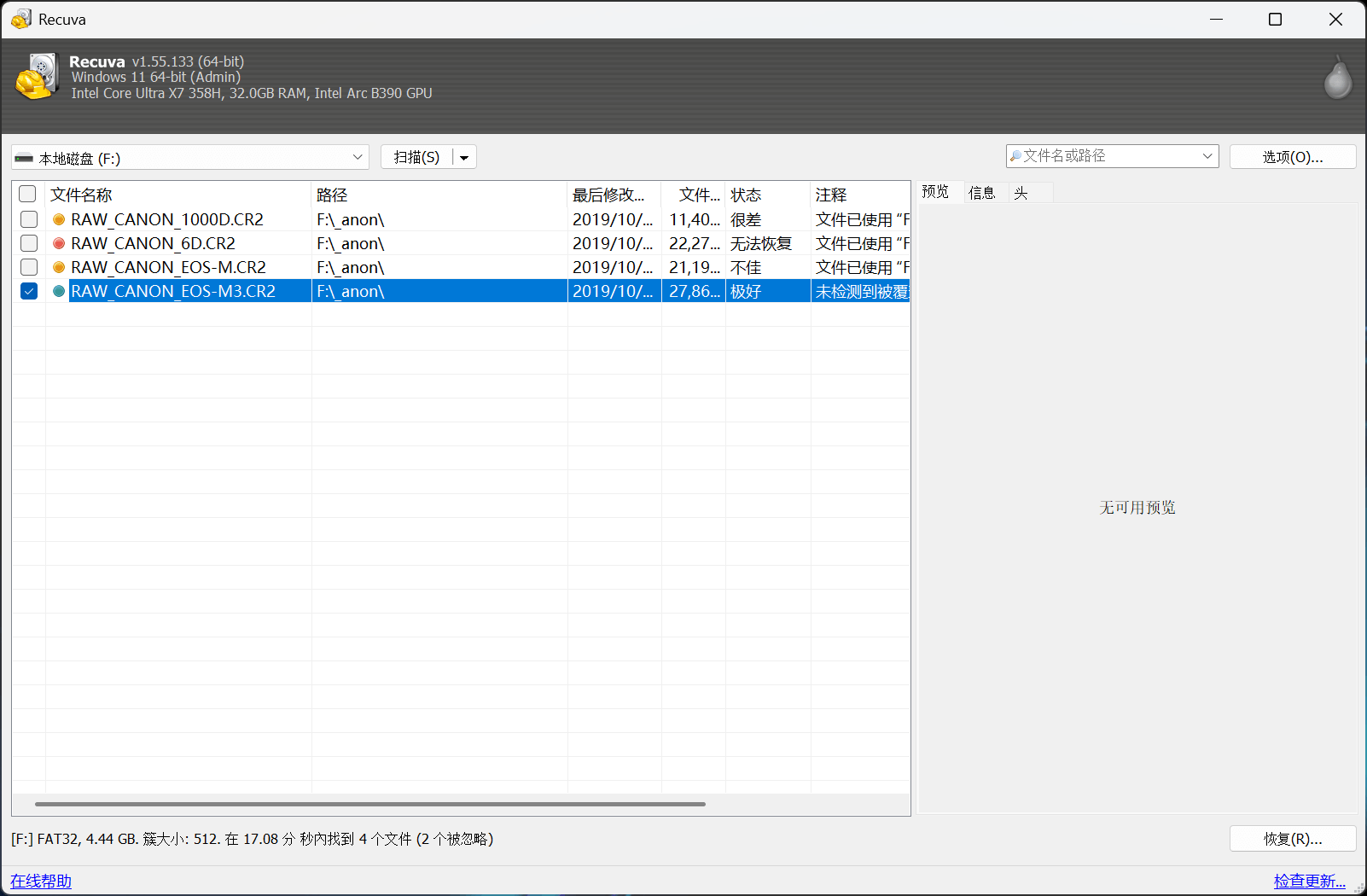Sort by 注释 column header
This screenshot has width=1367, height=896.
pyautogui.click(x=860, y=195)
